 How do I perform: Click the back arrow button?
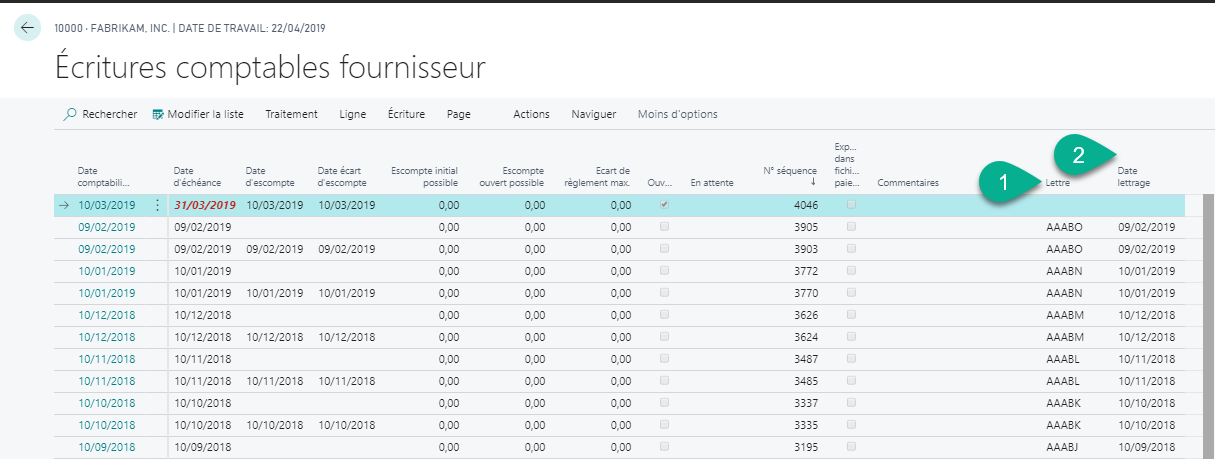tap(27, 28)
